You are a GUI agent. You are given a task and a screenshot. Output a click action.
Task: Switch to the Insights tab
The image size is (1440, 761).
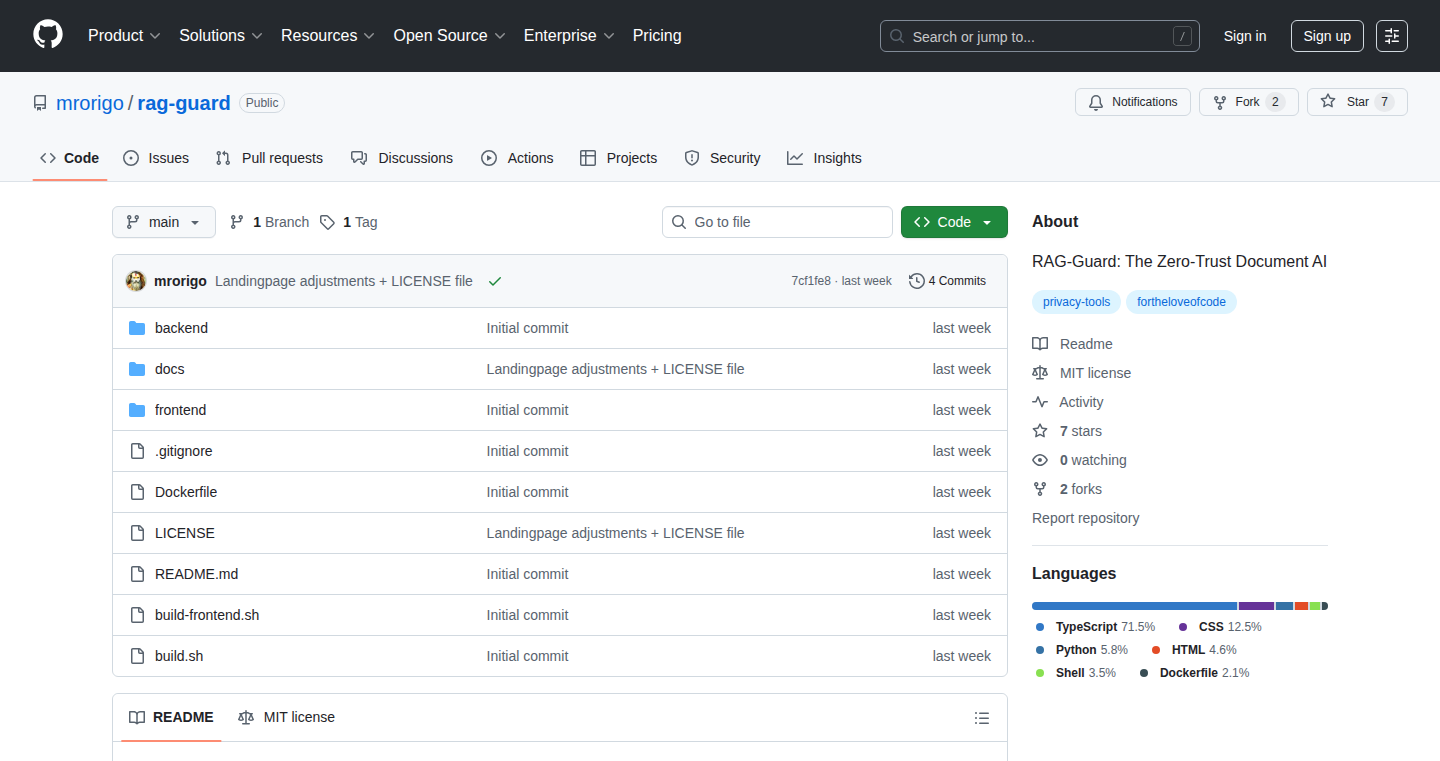824,158
